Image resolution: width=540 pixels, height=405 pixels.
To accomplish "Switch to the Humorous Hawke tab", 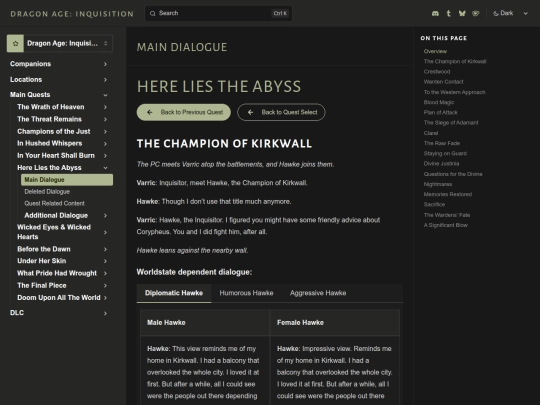I will [246, 293].
